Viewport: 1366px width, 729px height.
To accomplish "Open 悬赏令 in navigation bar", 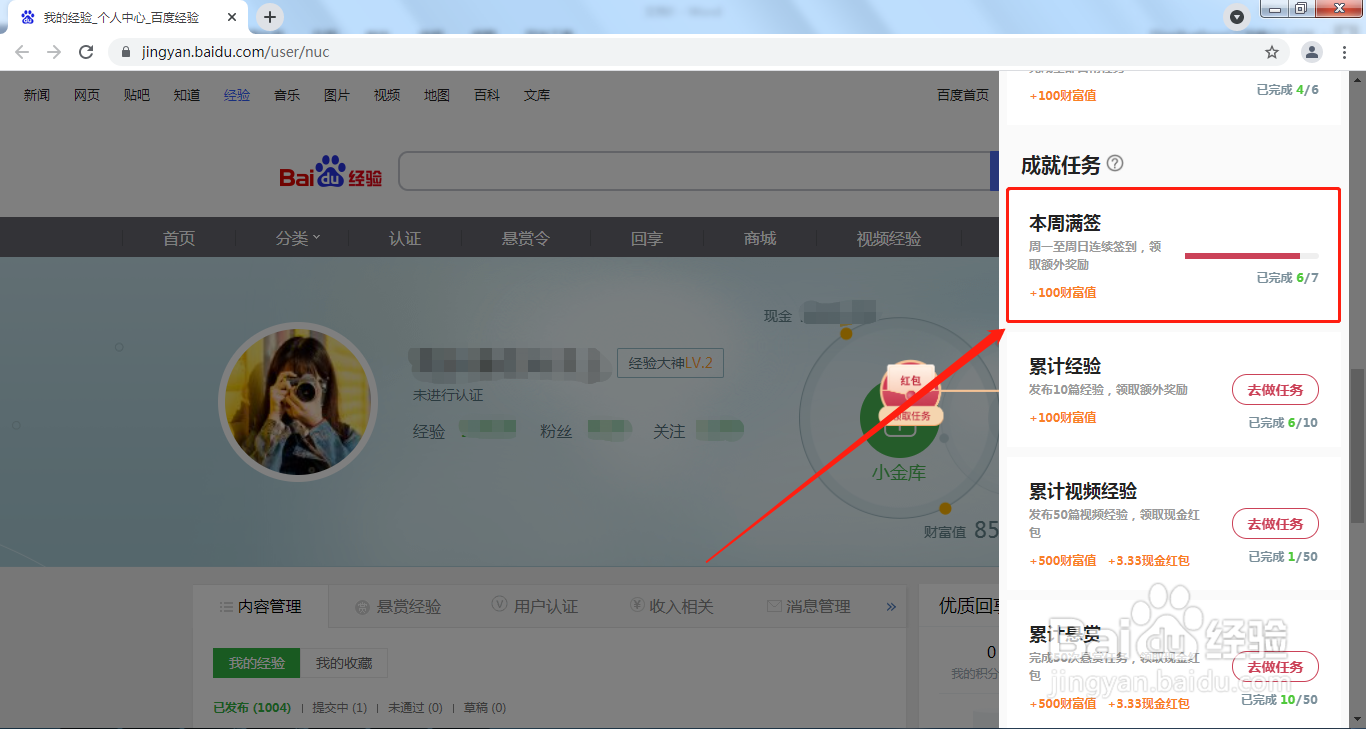I will pos(526,238).
